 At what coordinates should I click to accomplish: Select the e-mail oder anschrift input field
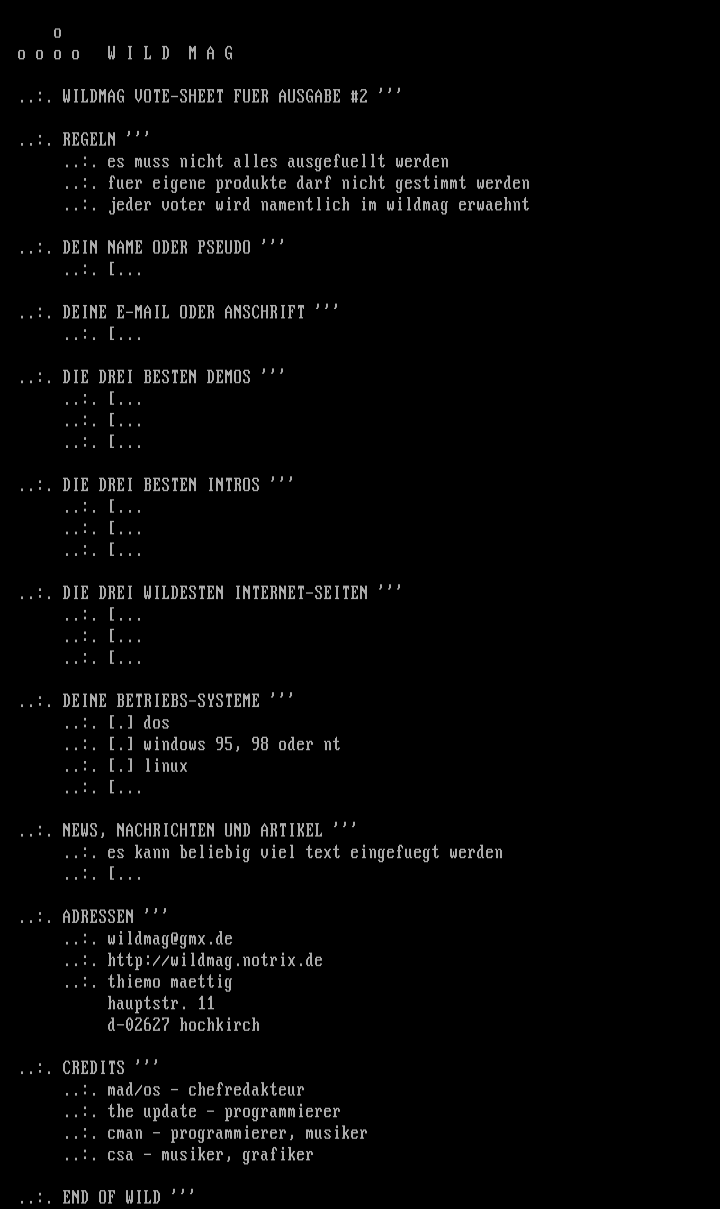click(125, 334)
